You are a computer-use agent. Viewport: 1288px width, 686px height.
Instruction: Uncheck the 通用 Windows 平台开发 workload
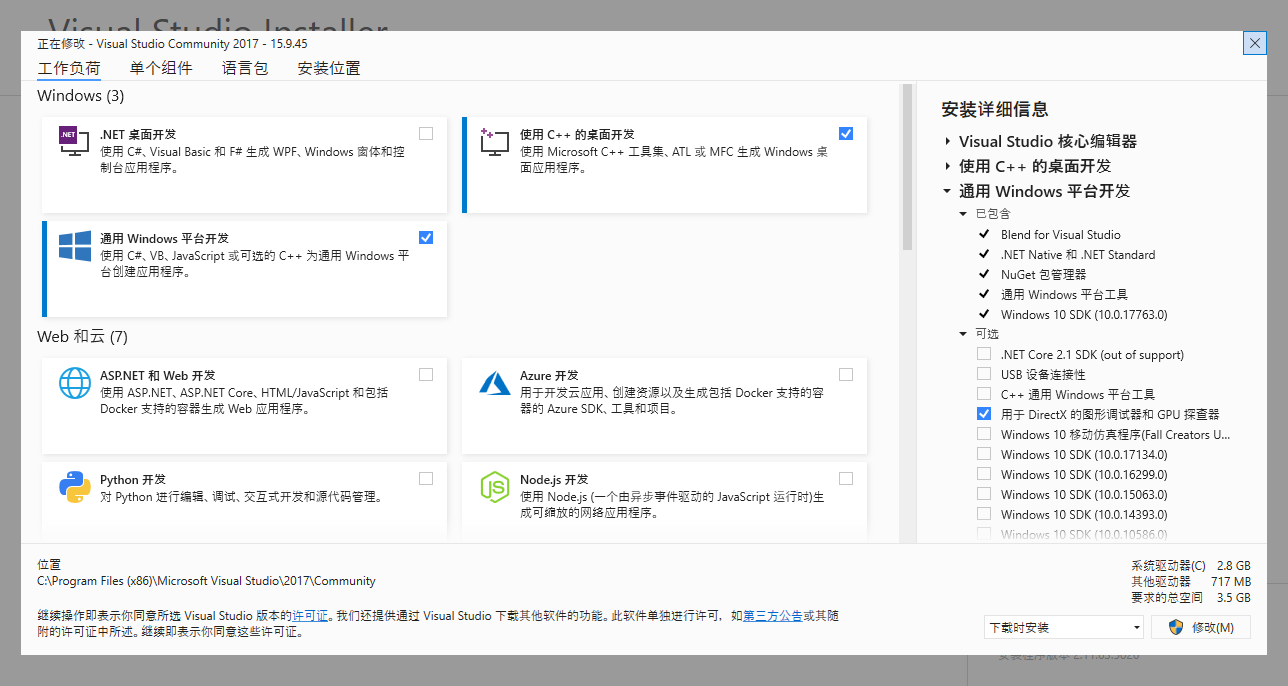[426, 237]
